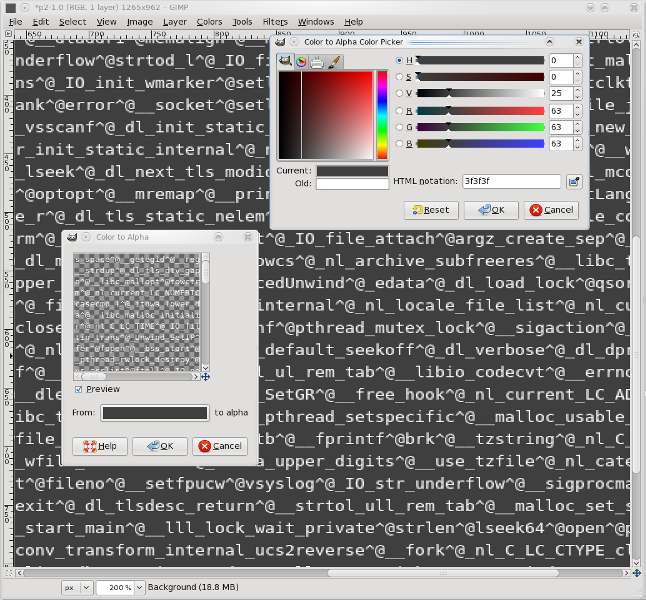Click the eyedropper next to HTML notation

(574, 182)
